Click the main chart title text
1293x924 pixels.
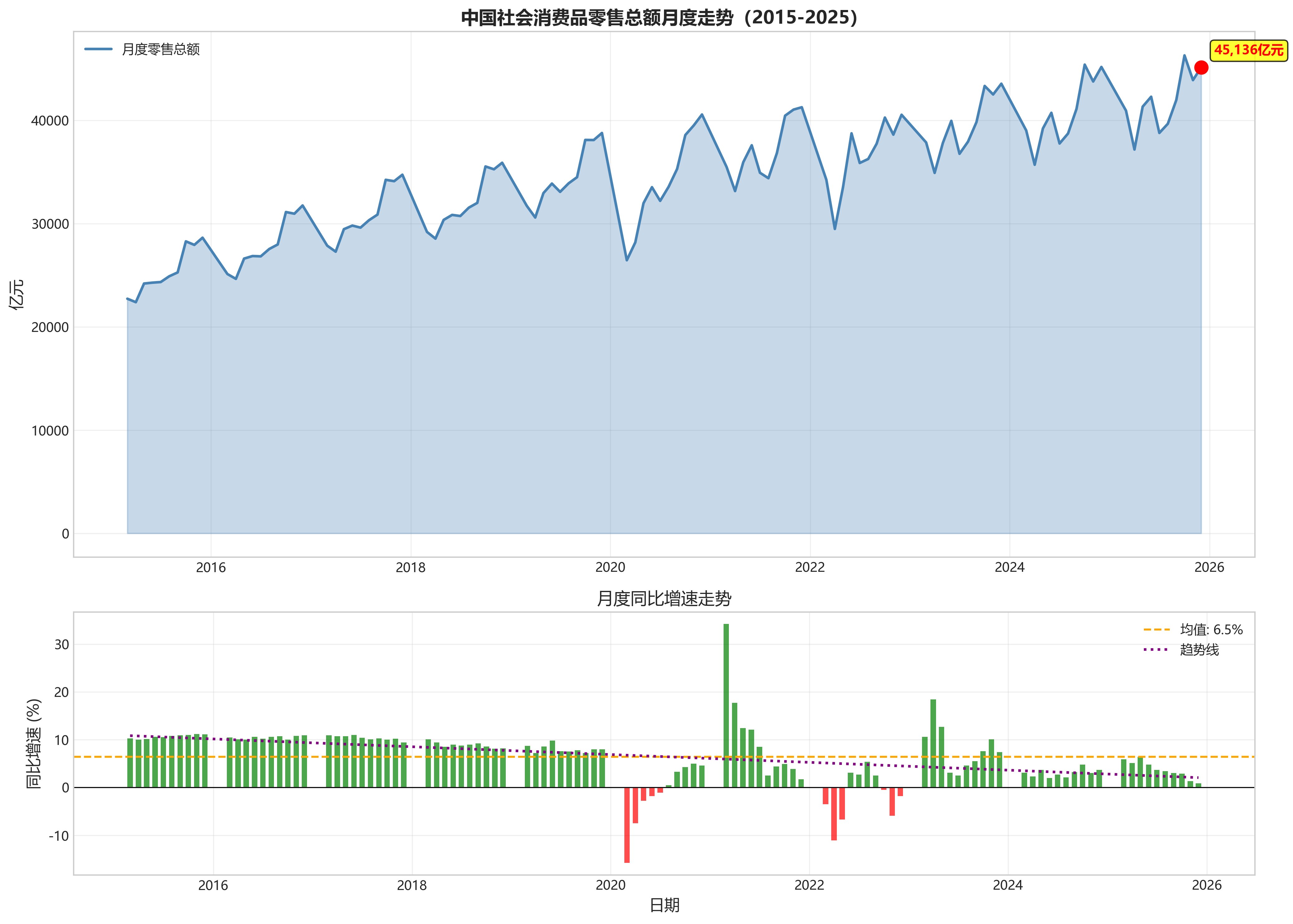(x=659, y=18)
